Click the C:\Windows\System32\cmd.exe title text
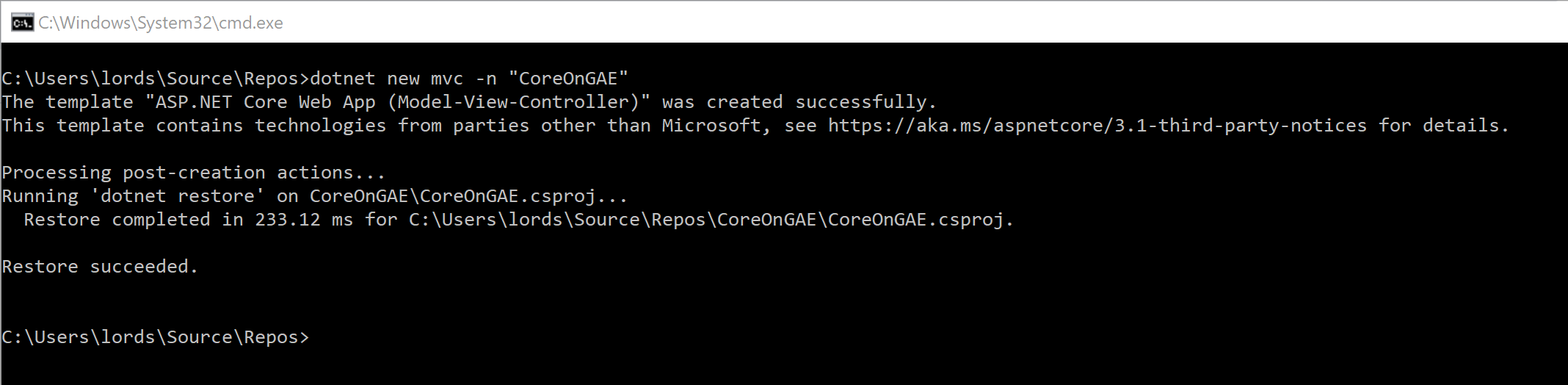The height and width of the screenshot is (385, 1568). [161, 23]
